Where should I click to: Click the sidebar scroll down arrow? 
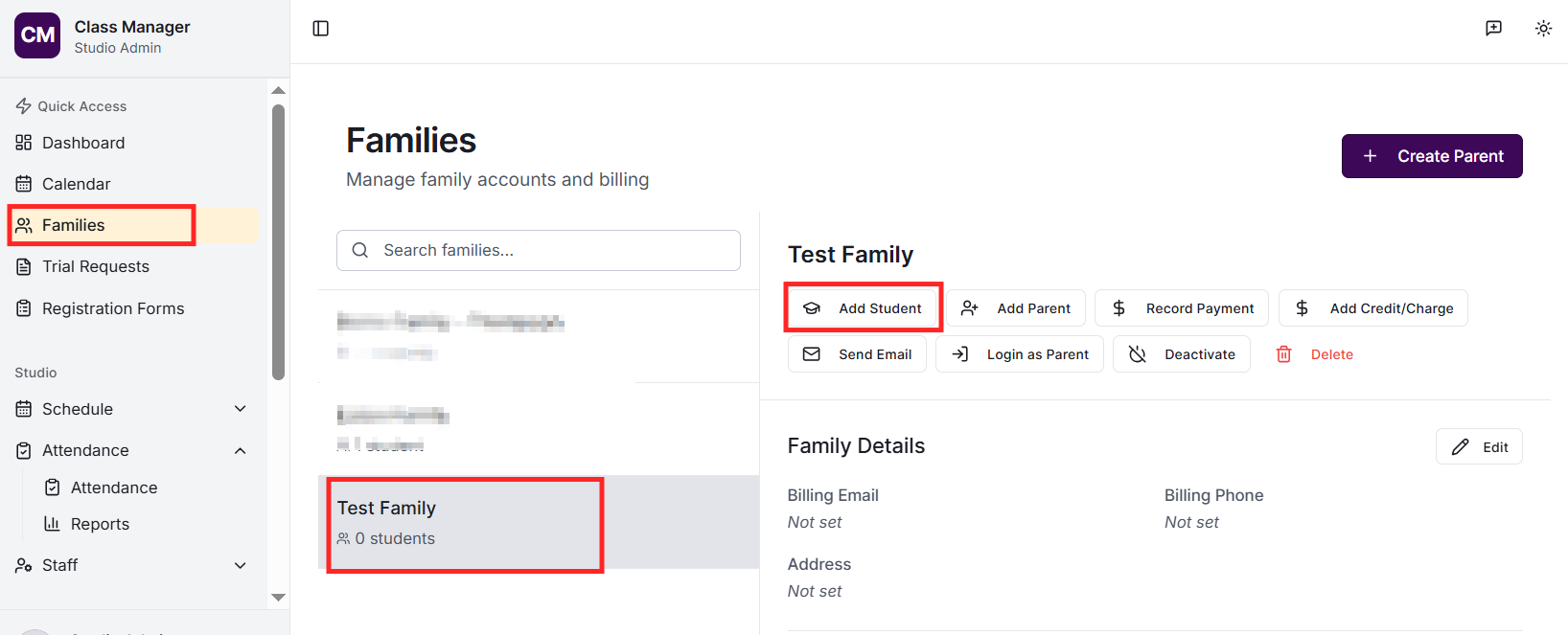(278, 598)
